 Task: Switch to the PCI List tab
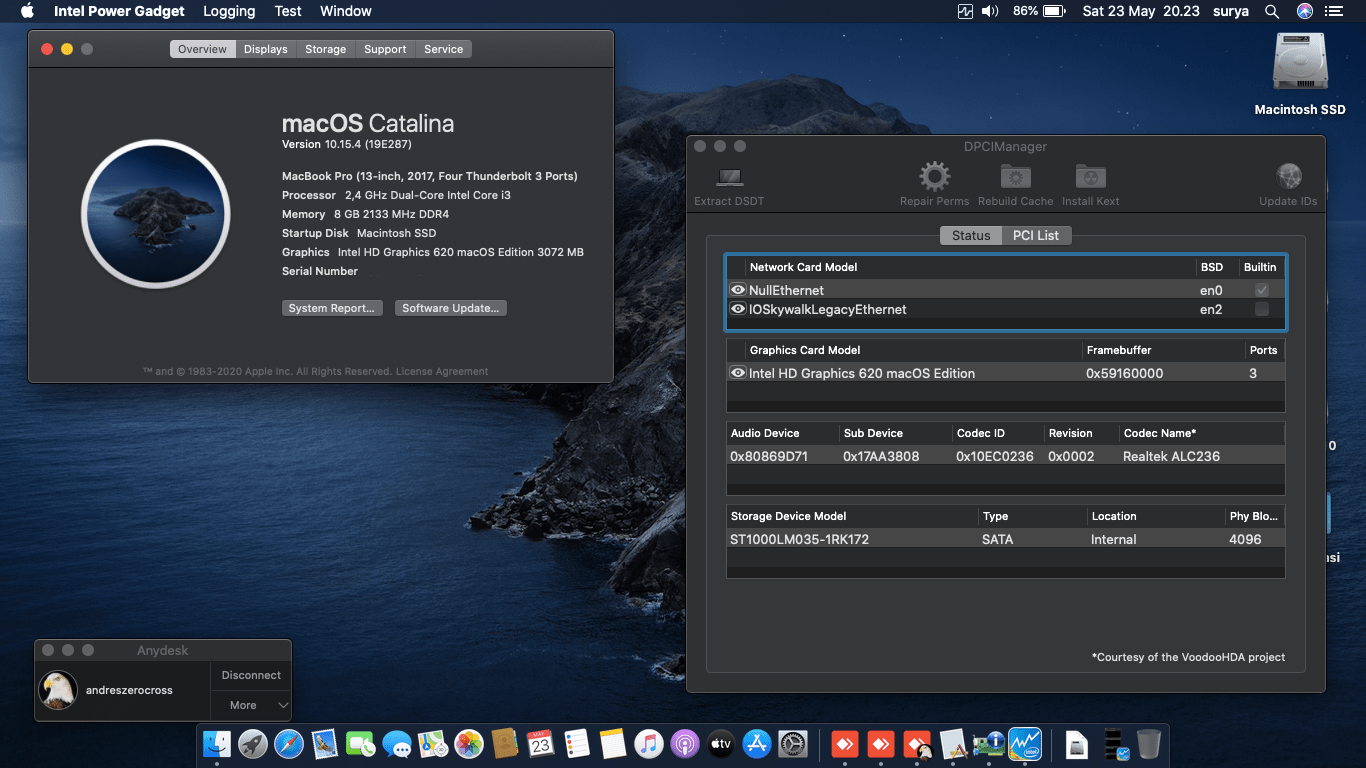click(x=1036, y=235)
